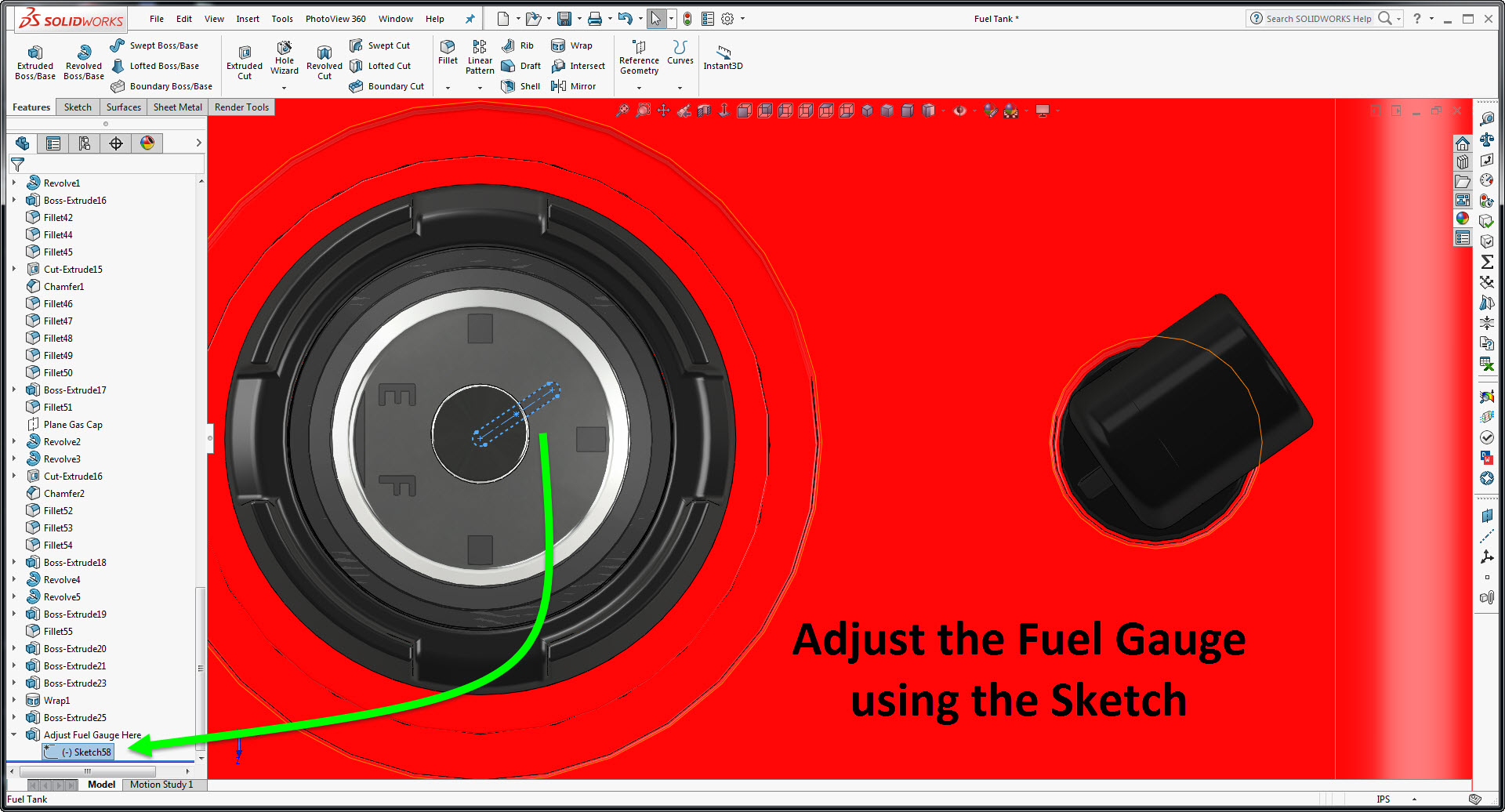Open the Appearances color ball task pane tab

(x=1463, y=219)
